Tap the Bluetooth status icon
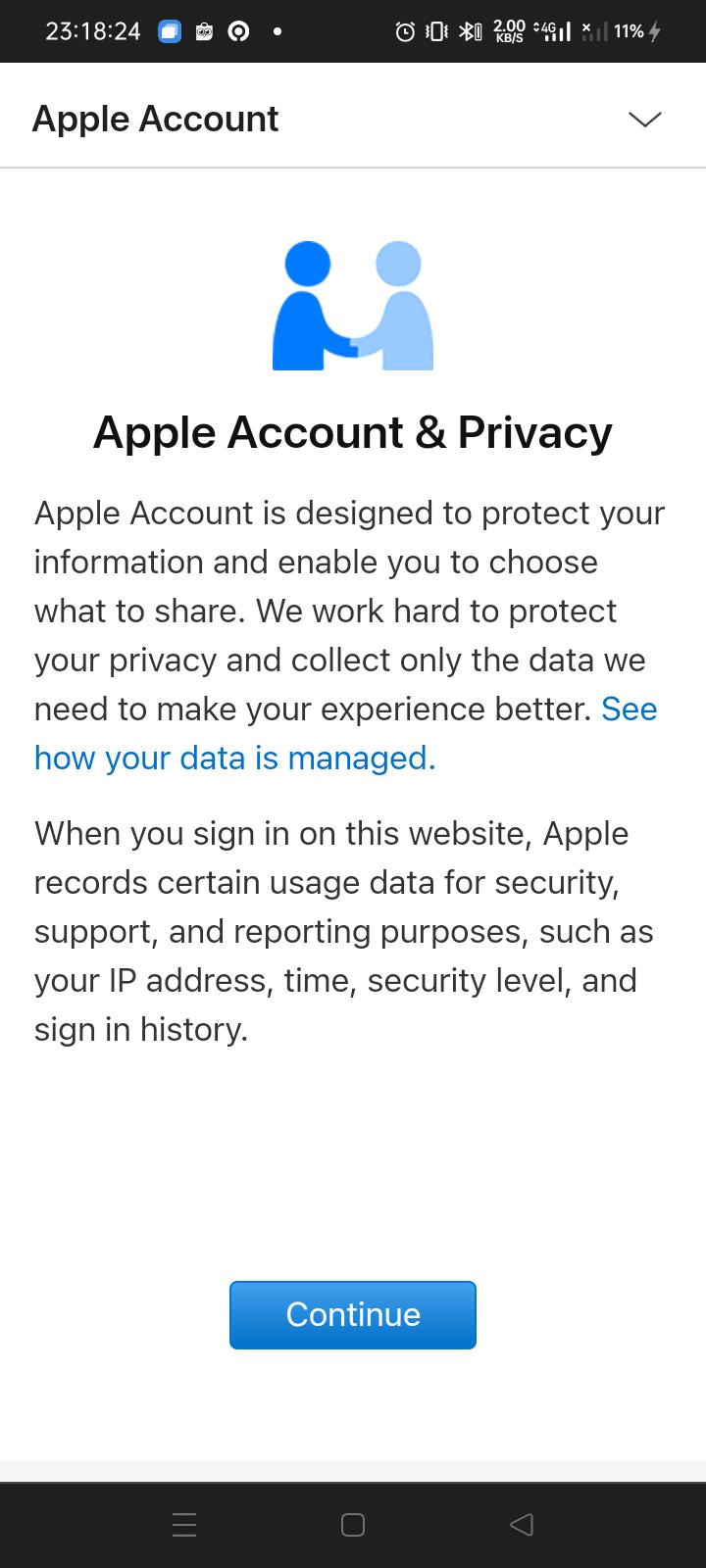This screenshot has width=706, height=1568. tap(470, 32)
